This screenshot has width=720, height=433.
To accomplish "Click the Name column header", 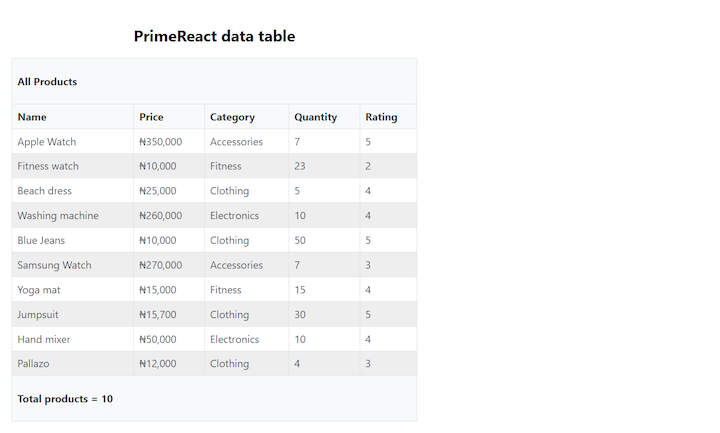I will click(x=32, y=117).
